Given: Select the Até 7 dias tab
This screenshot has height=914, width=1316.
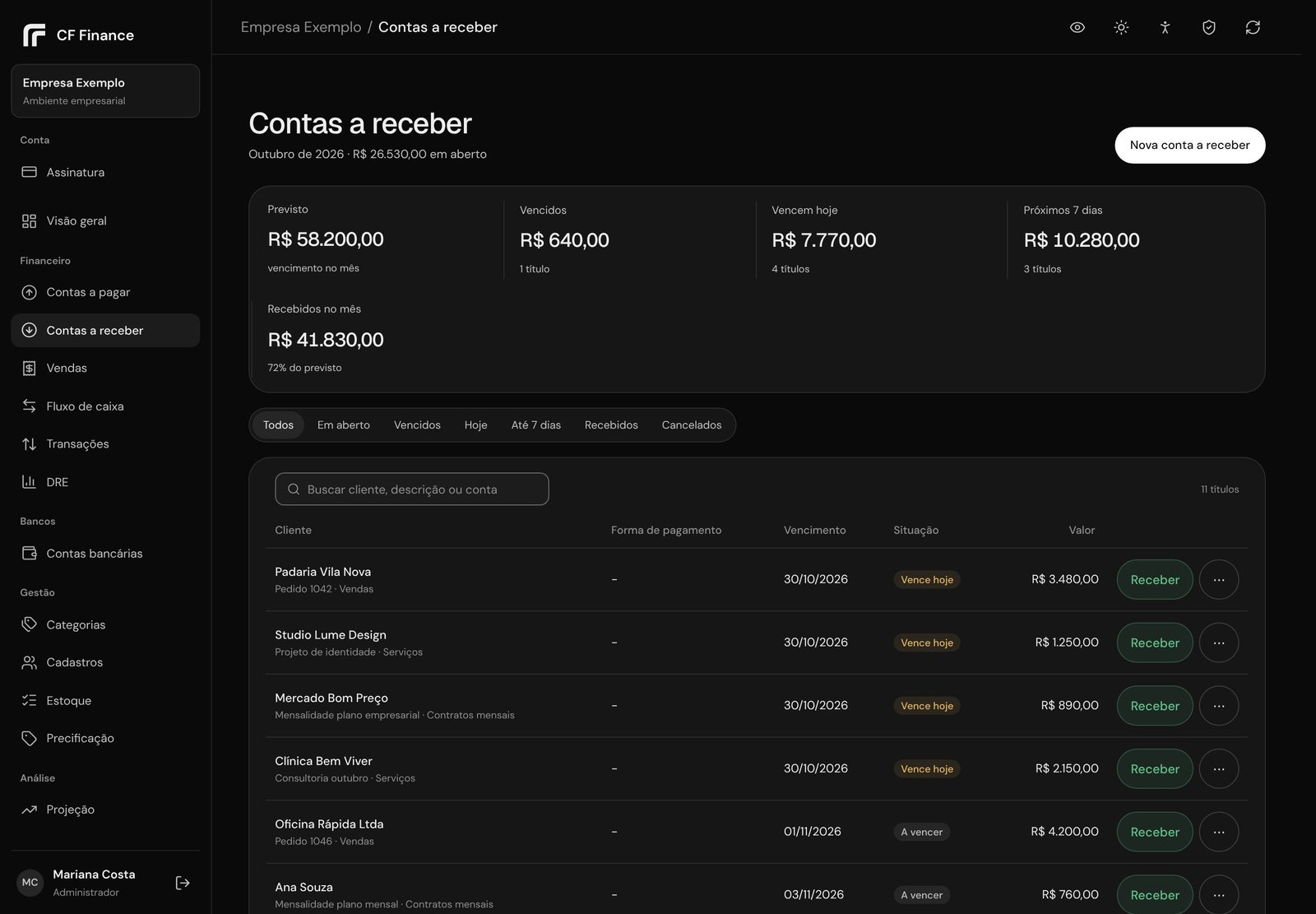Looking at the screenshot, I should tap(536, 425).
